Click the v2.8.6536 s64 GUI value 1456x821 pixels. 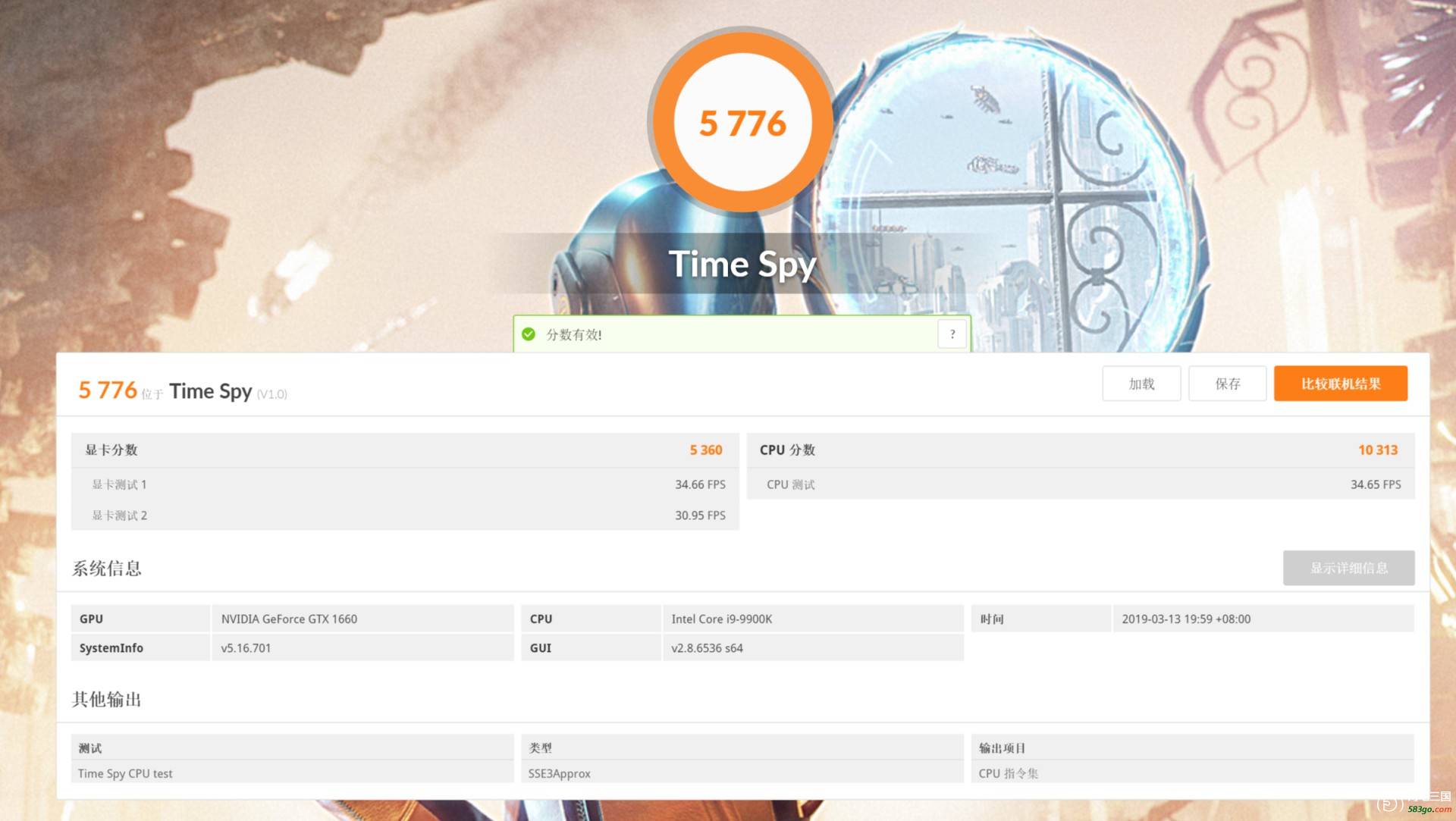pos(813,647)
